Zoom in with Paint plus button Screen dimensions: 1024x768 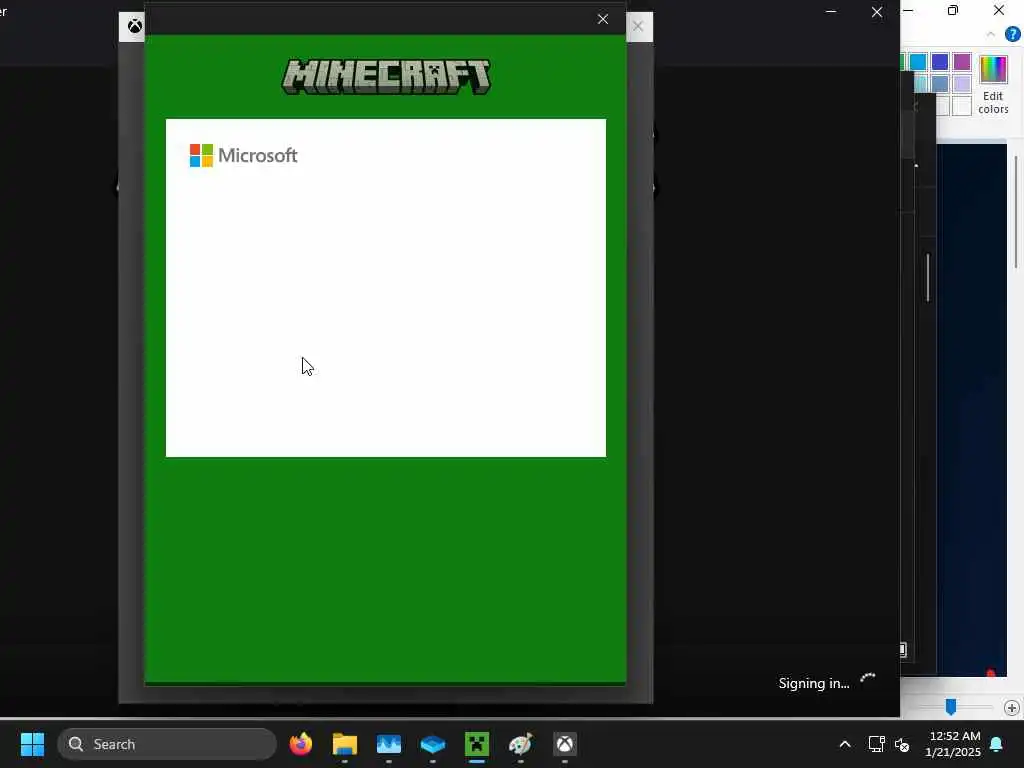click(1012, 707)
